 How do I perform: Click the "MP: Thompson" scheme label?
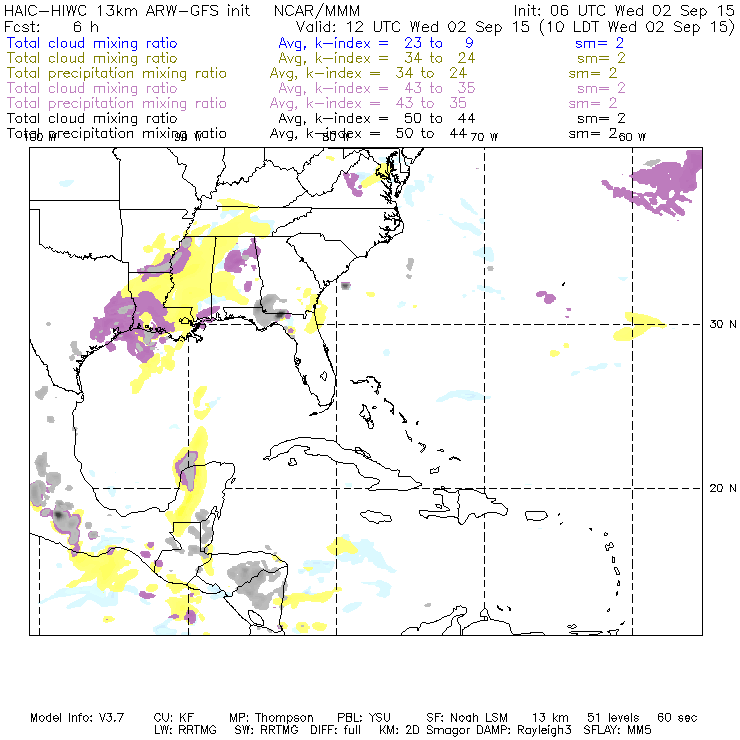[x=271, y=718]
